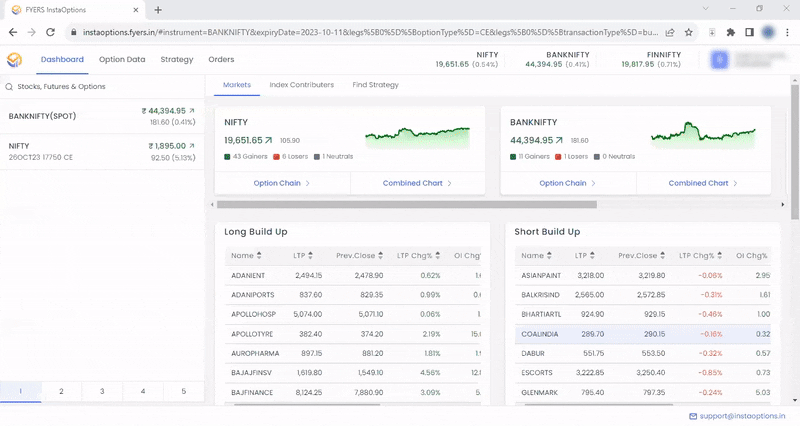Click the Stocks, Futures & Options search field
This screenshot has height=426, width=800.
[x=102, y=87]
